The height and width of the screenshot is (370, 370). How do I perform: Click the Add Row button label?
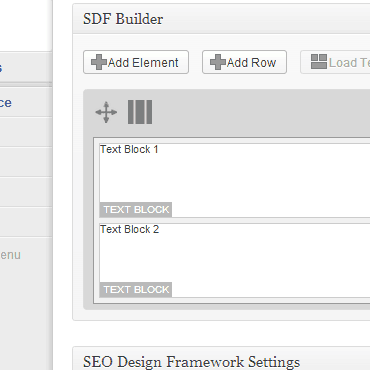(251, 63)
